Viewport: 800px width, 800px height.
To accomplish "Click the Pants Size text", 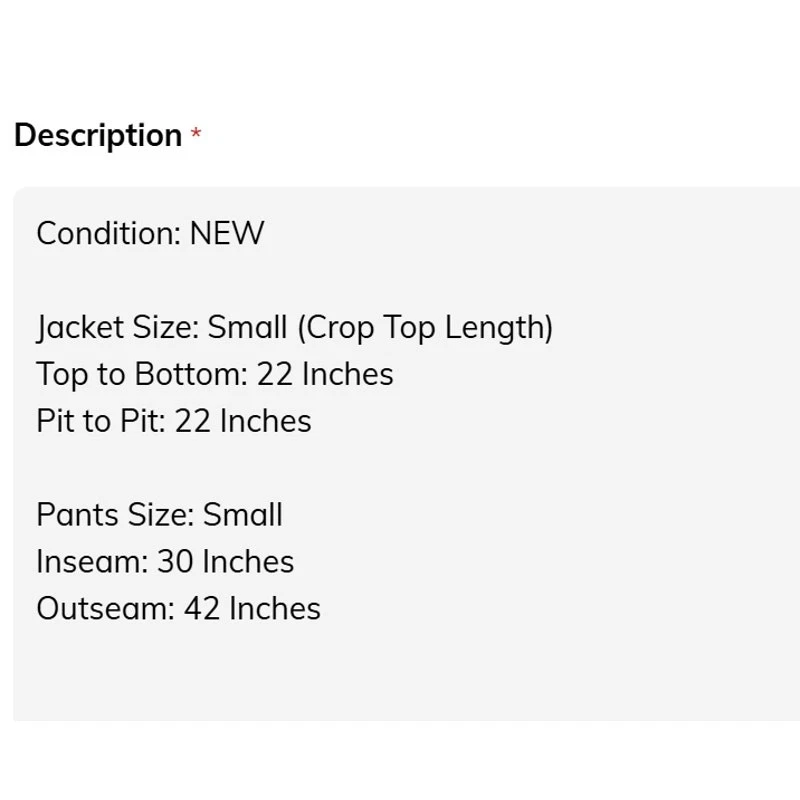I will pos(115,514).
